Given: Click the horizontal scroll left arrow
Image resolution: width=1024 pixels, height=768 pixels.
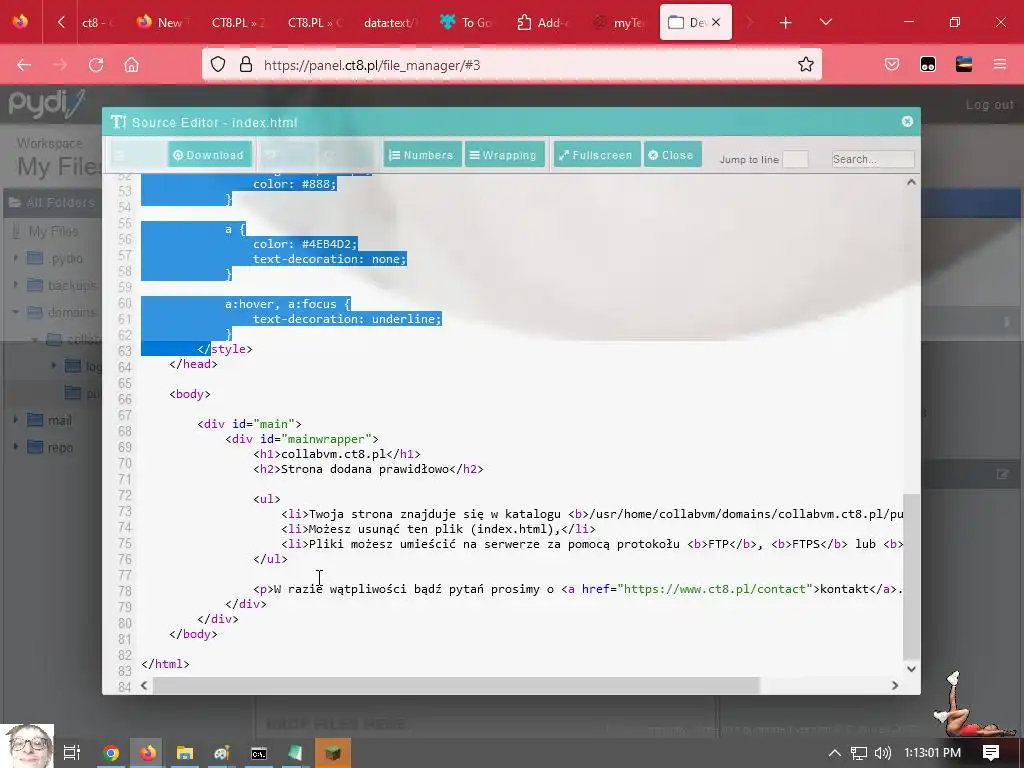Looking at the screenshot, I should 144,685.
